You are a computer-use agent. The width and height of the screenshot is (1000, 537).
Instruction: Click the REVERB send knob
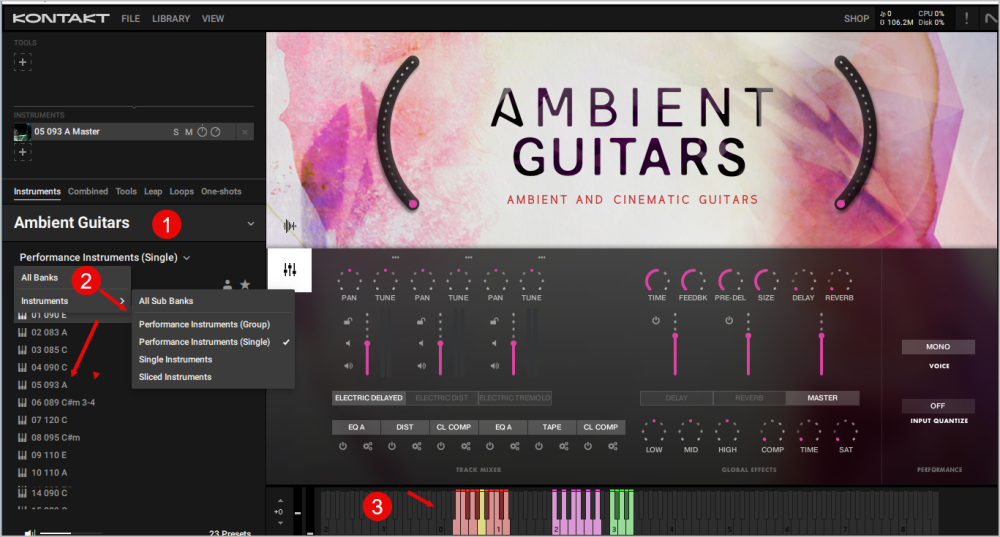tap(839, 281)
